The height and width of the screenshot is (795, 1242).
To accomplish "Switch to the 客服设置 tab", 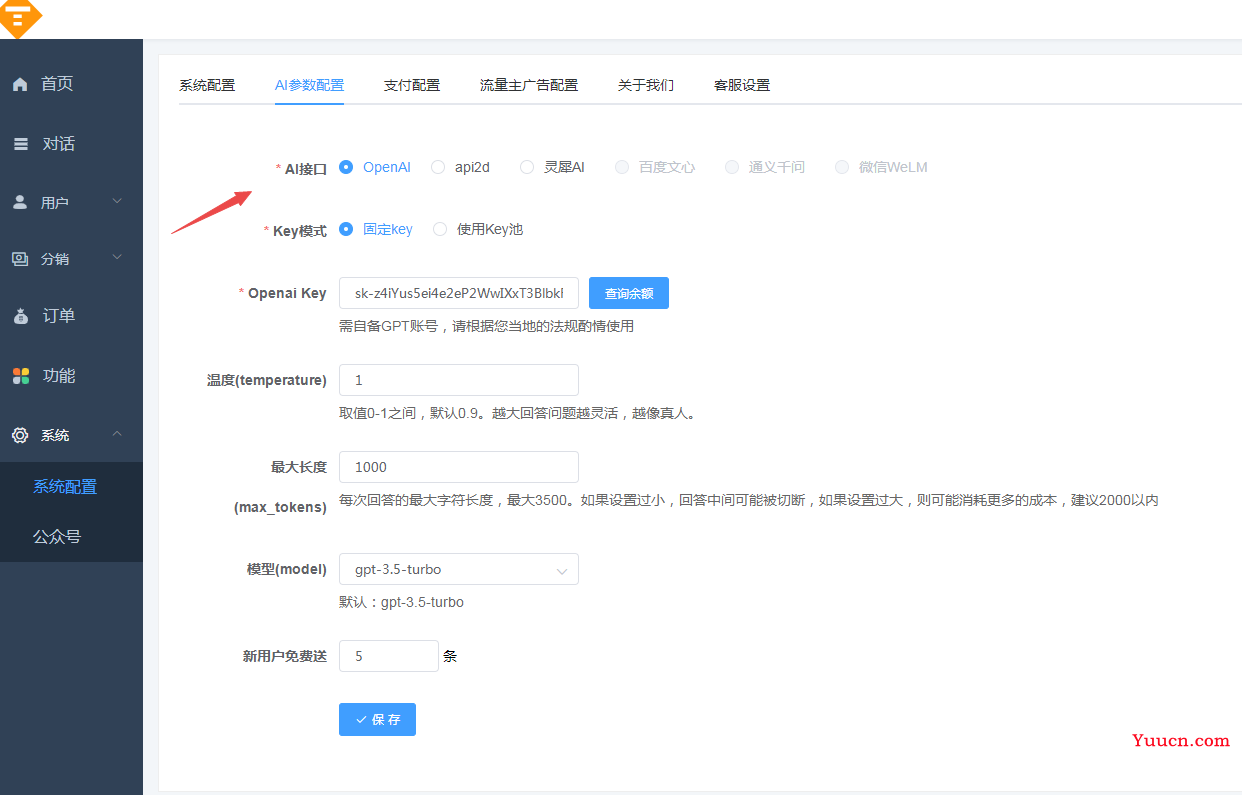I will click(x=742, y=85).
